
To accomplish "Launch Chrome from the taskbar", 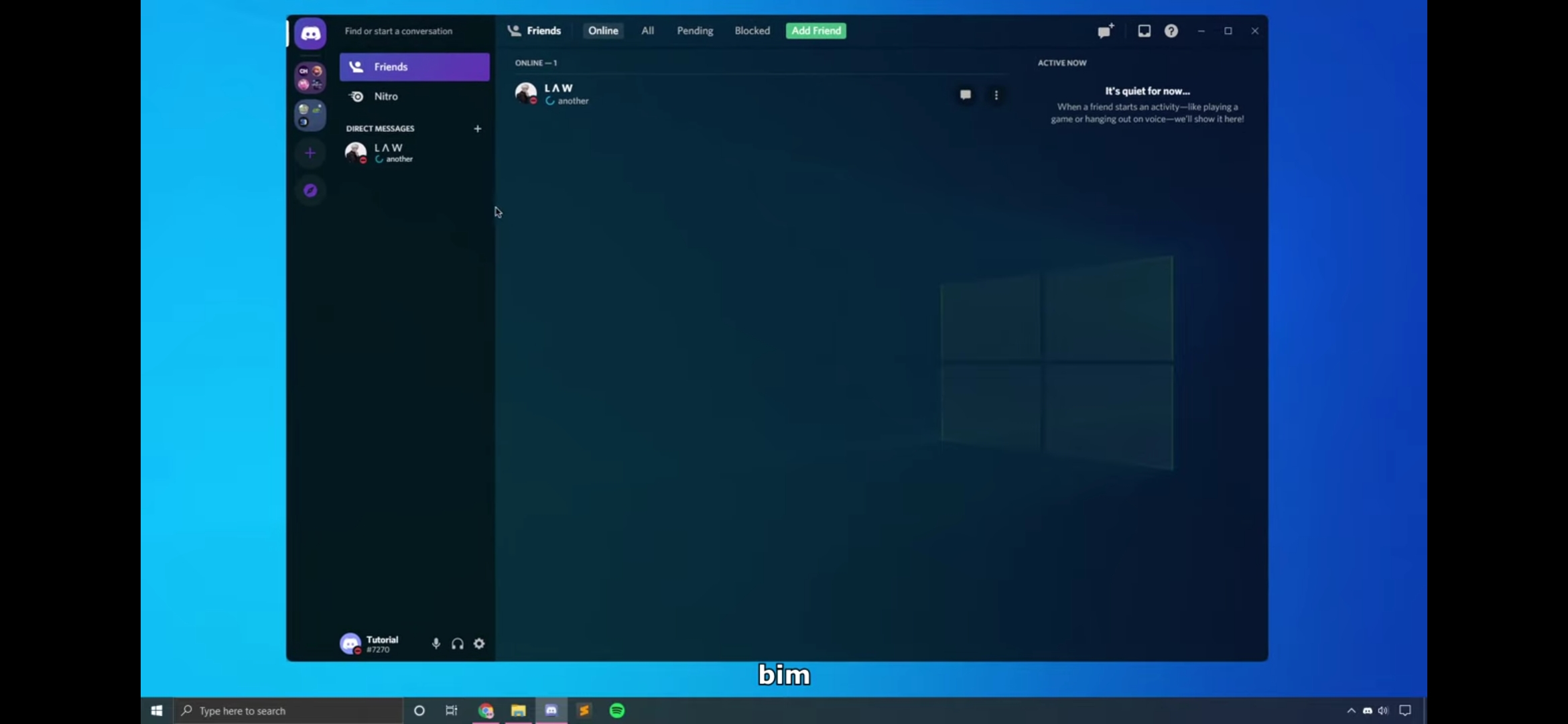I will (486, 710).
